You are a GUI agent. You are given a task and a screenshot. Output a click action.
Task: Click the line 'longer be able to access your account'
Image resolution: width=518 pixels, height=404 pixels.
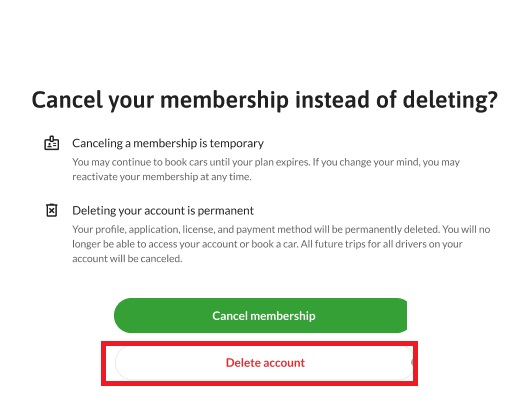coord(267,244)
